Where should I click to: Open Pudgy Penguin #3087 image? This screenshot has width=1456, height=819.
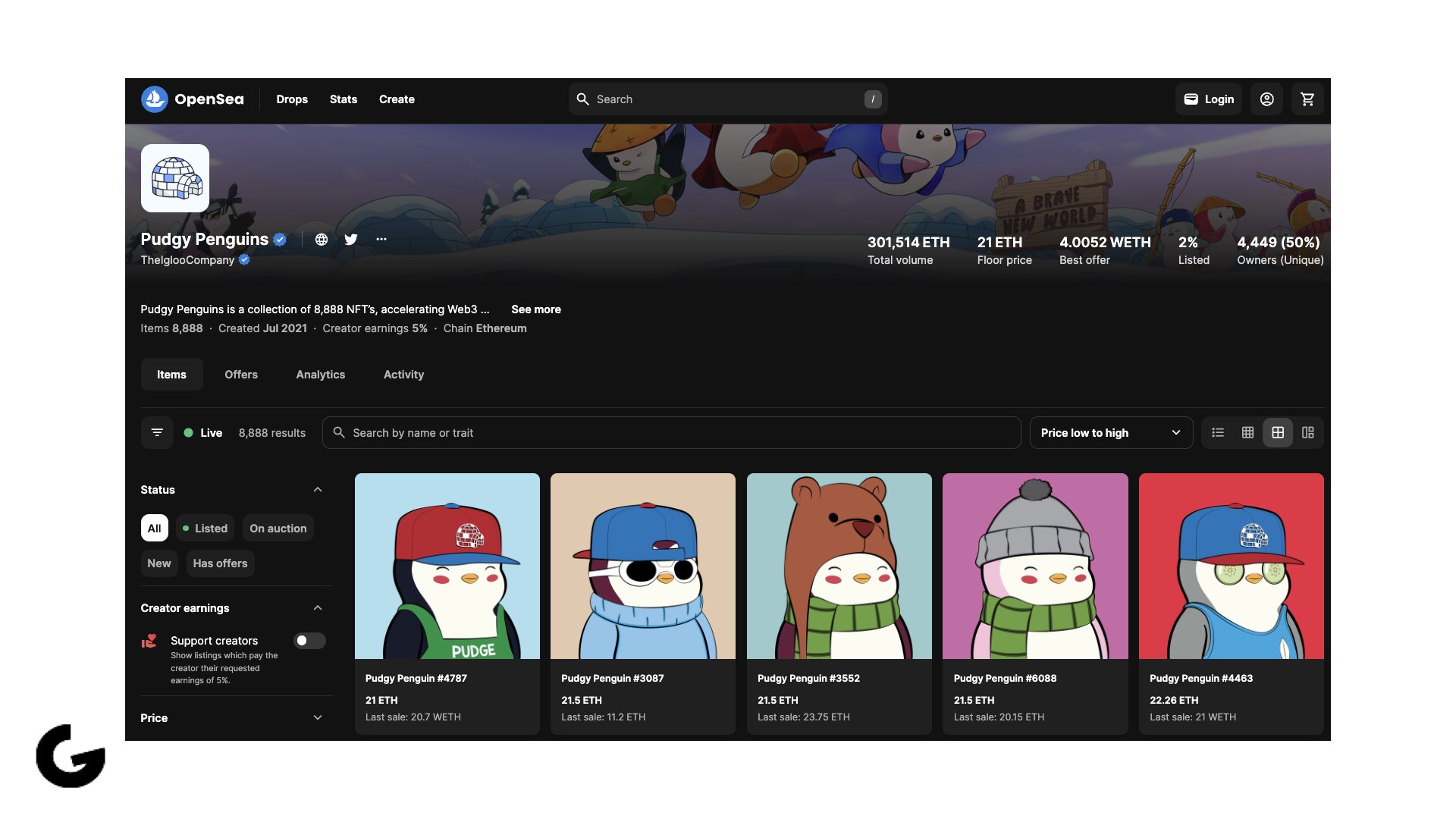[643, 566]
